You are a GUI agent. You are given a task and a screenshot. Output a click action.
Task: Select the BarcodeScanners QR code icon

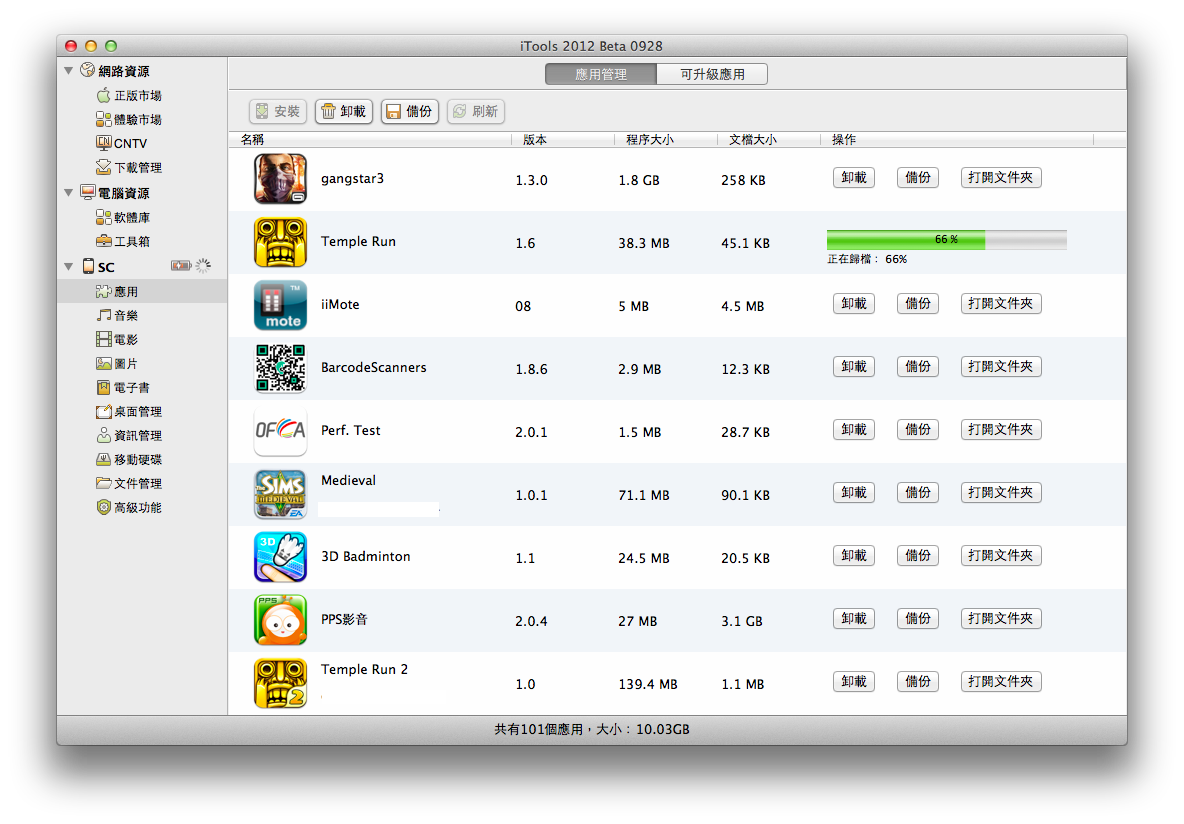pyautogui.click(x=280, y=368)
